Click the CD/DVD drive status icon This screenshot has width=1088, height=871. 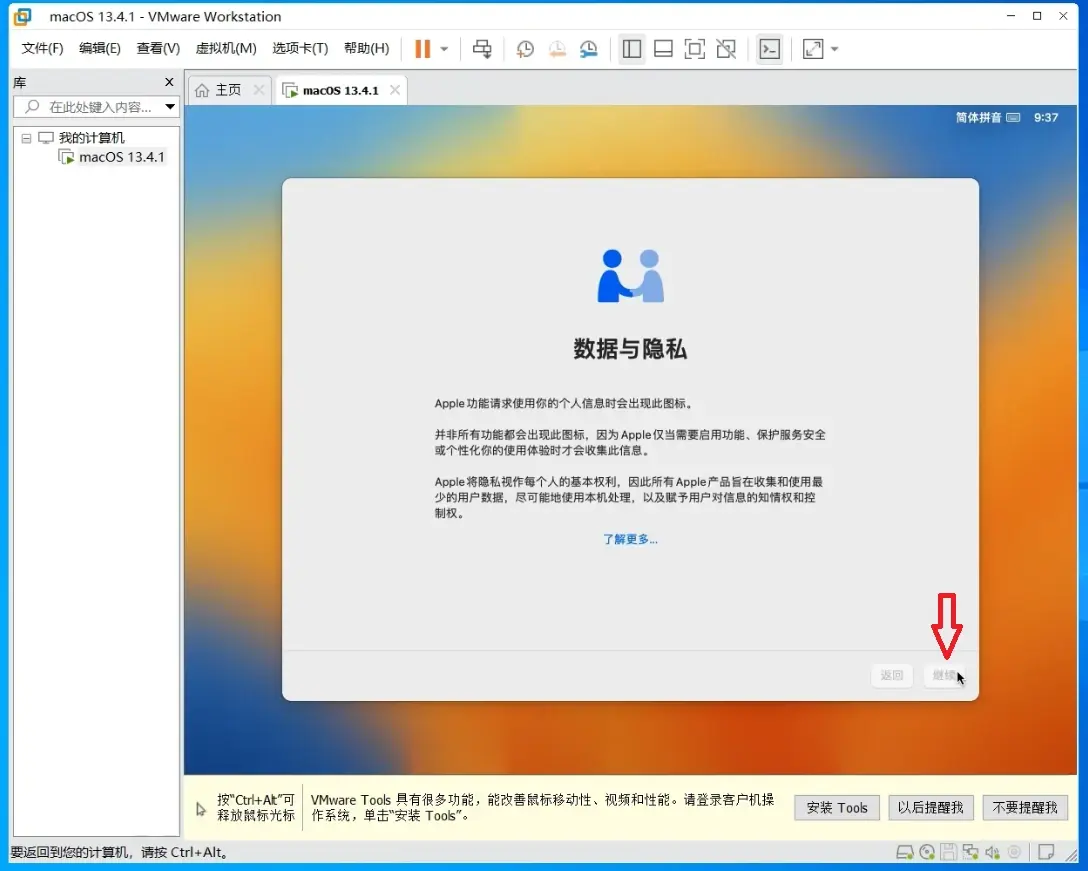click(926, 852)
